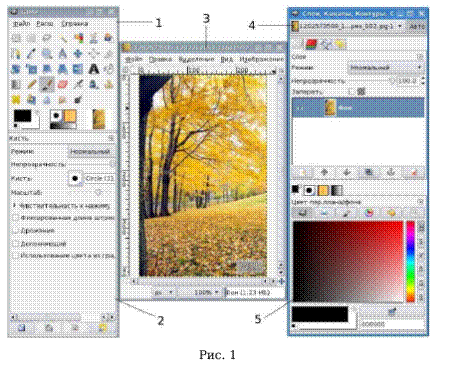Screen dimensions: 463x365
Task: Raise the layer with up arrow button
Action: 324,172
